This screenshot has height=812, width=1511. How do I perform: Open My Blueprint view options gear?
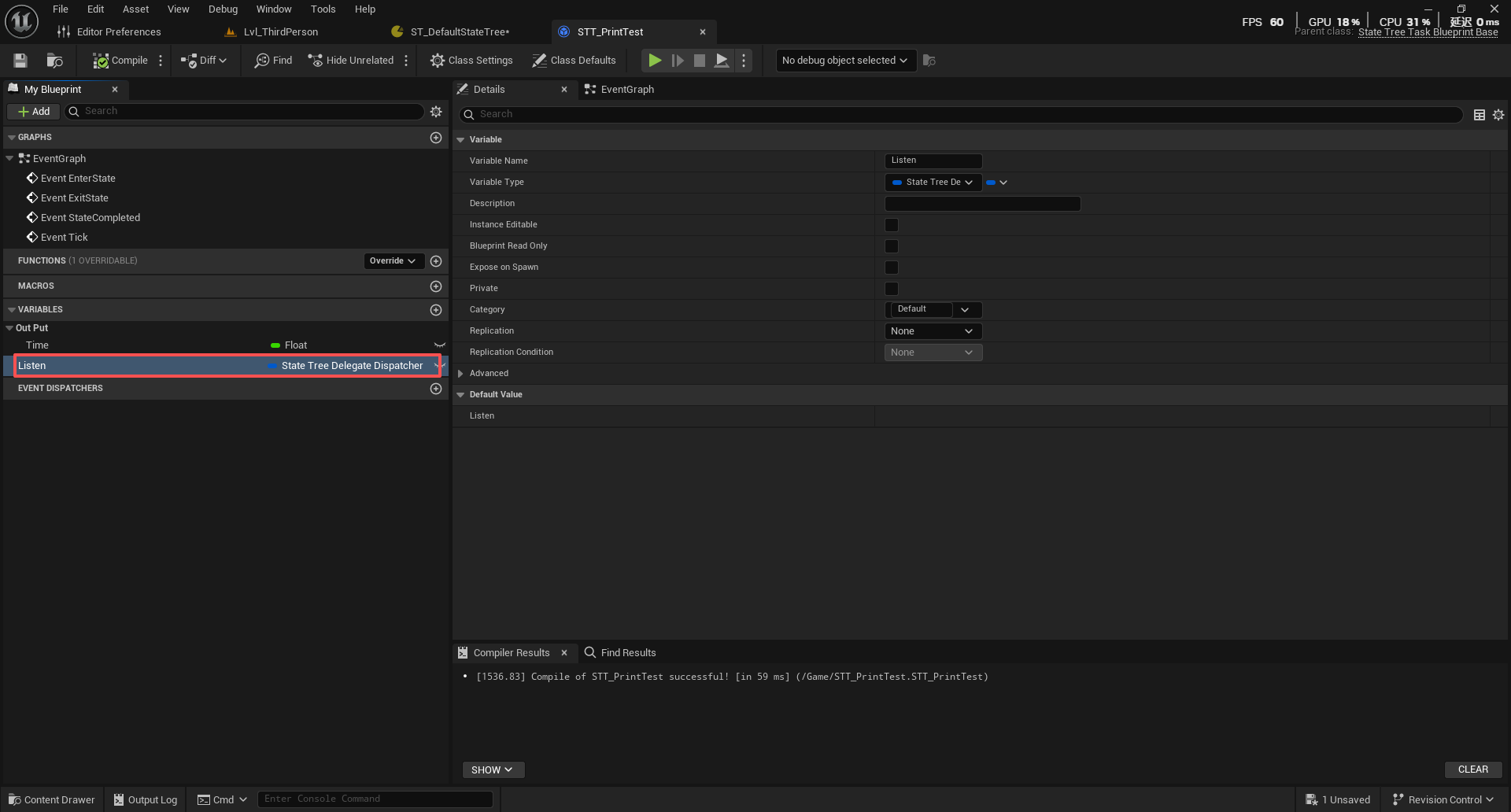click(436, 112)
